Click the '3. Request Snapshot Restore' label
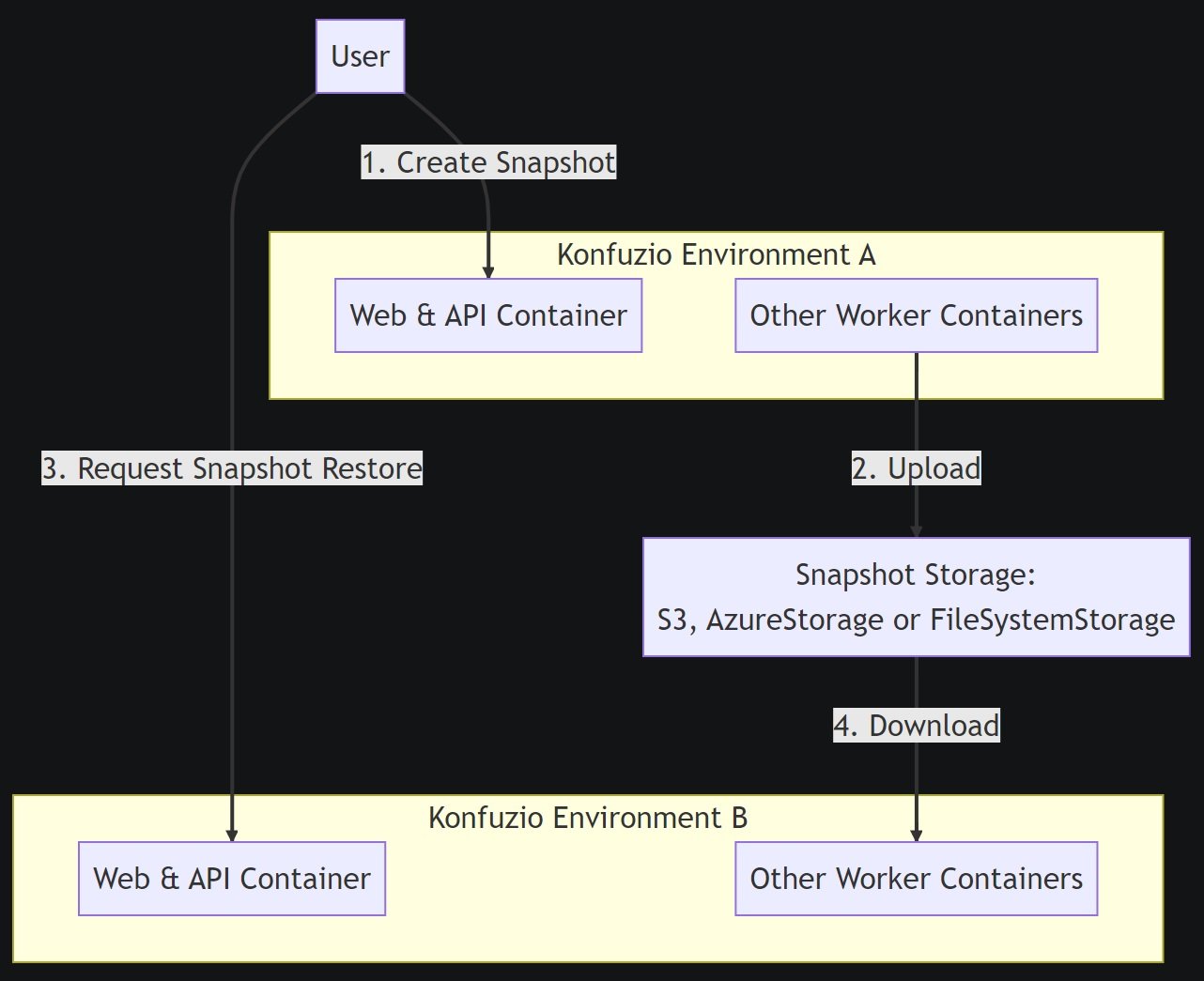Viewport: 1204px width, 981px height. tap(232, 468)
